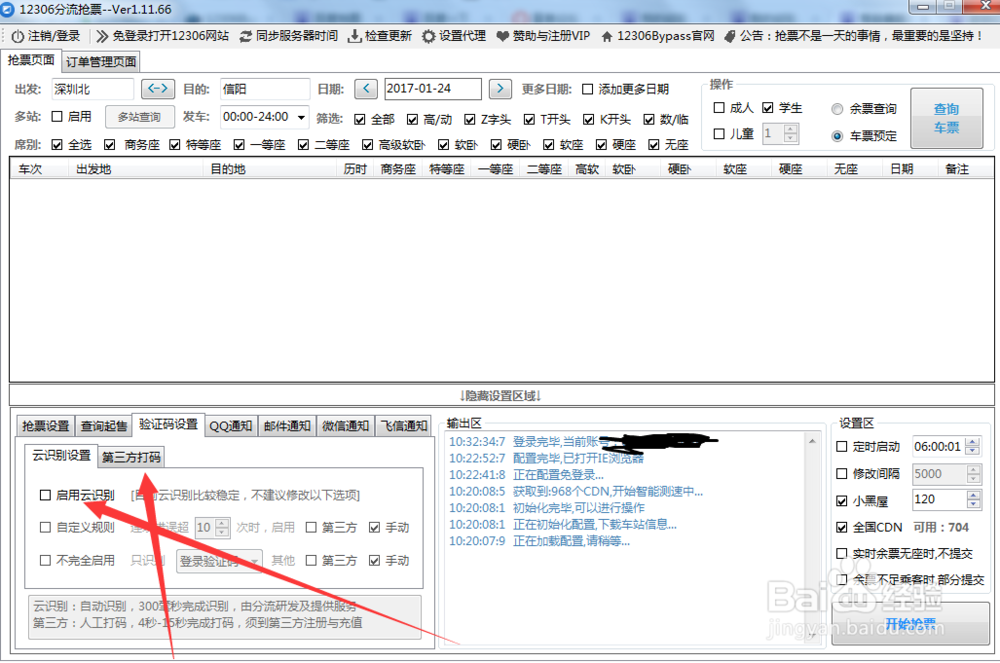The height and width of the screenshot is (663, 1000).
Task: Click the output area scrollbar up arrow
Action: click(x=812, y=441)
